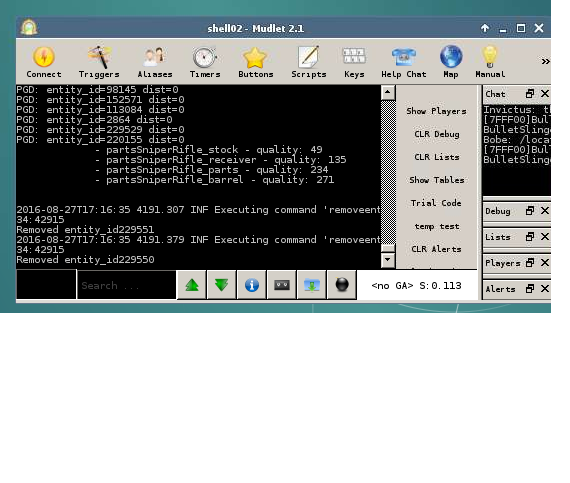Open the Aliases editor
Image resolution: width=570 pixels, height=483 pixels.
155,62
